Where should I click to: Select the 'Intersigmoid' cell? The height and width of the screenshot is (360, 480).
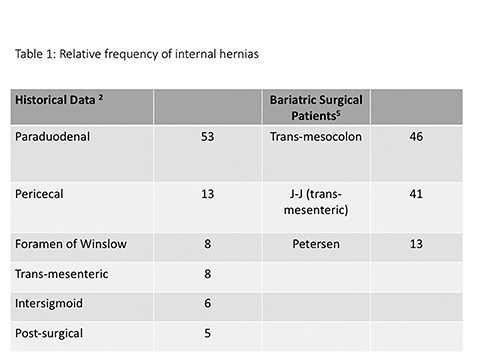pyautogui.click(x=82, y=307)
